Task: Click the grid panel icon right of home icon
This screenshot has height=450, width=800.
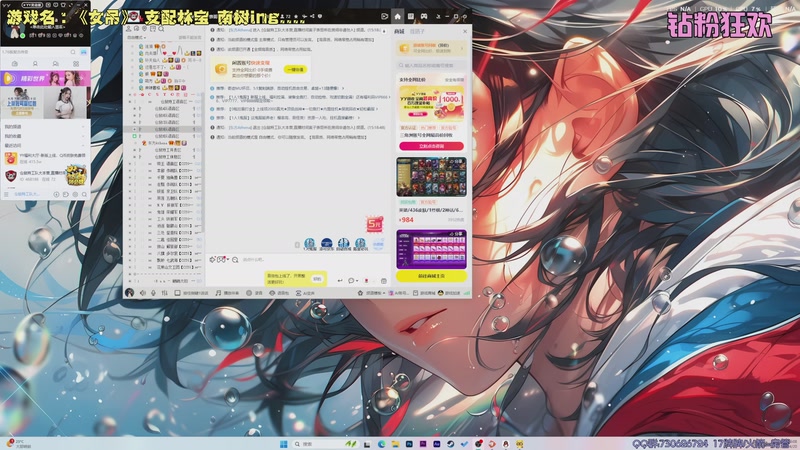Action: [411, 16]
